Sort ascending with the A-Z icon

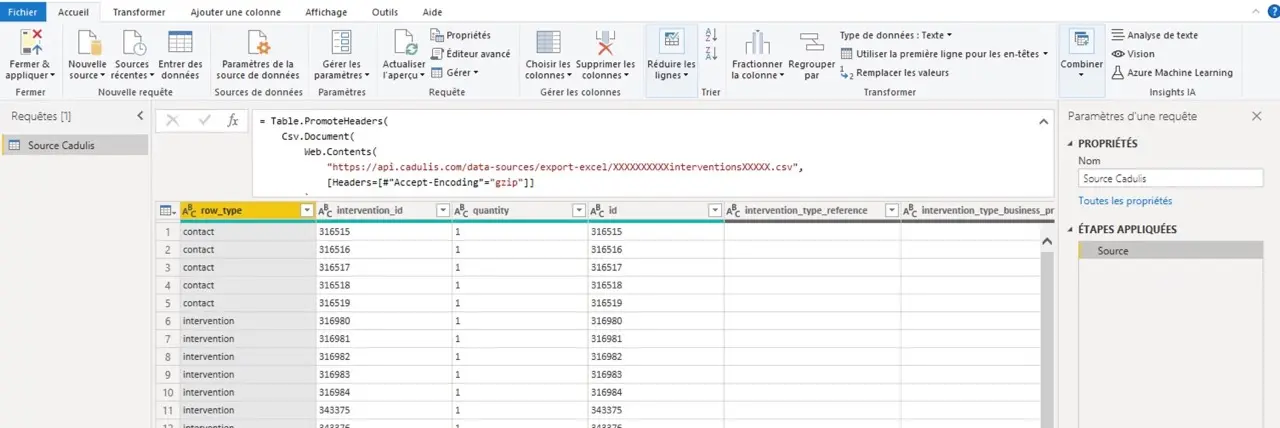(x=711, y=35)
